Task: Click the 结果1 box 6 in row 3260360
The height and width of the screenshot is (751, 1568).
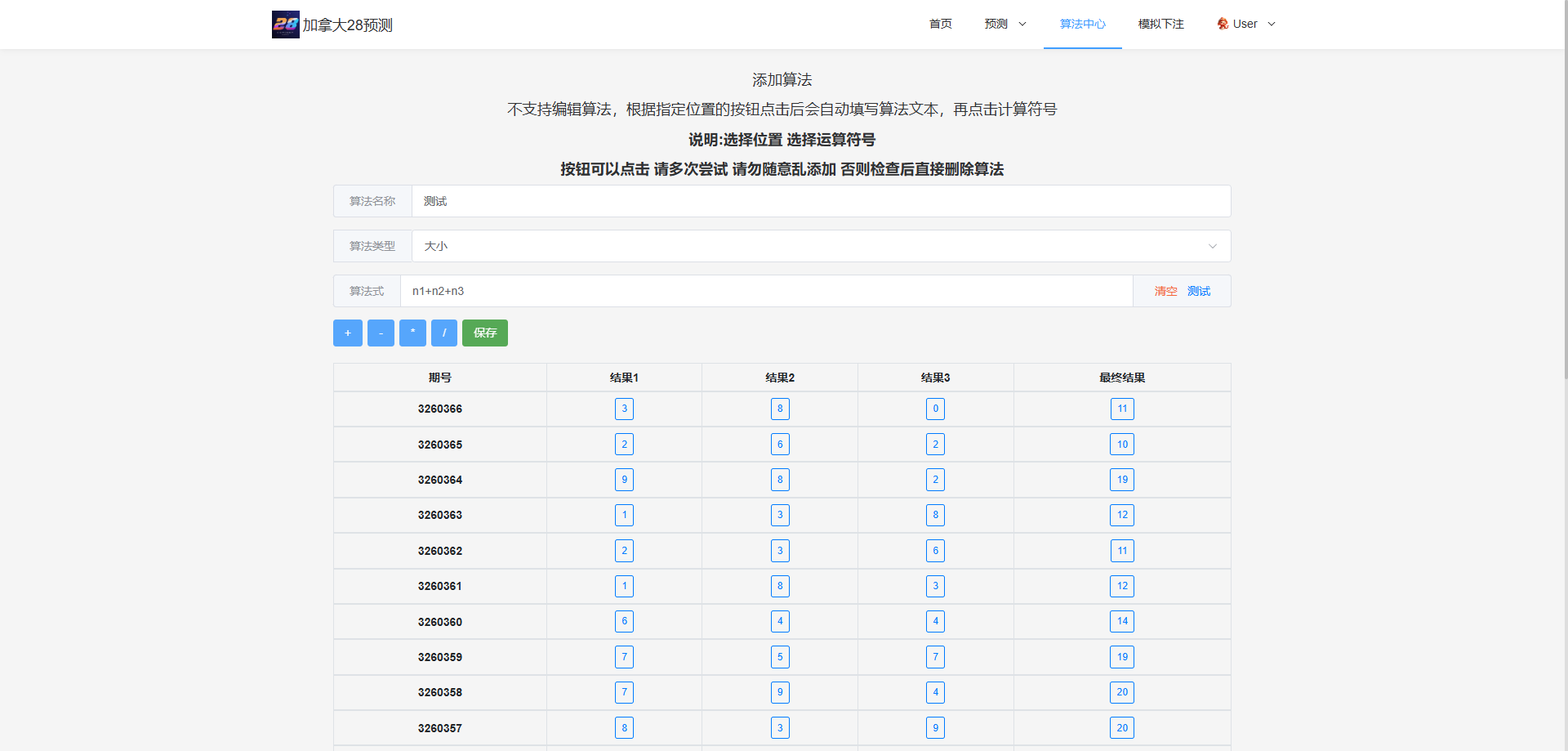Action: pyautogui.click(x=624, y=621)
